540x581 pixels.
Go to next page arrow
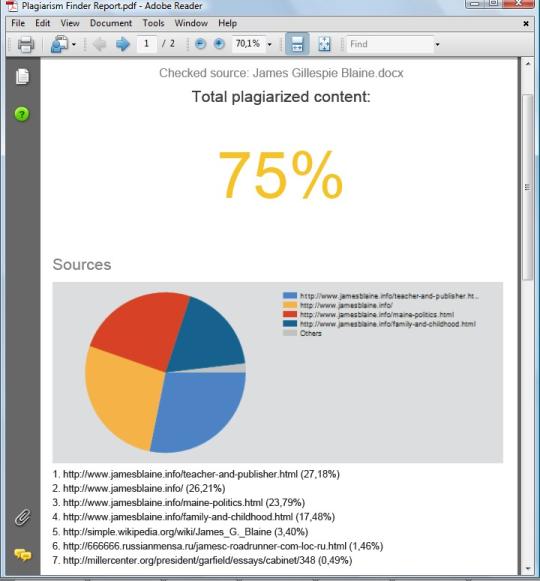pos(122,44)
